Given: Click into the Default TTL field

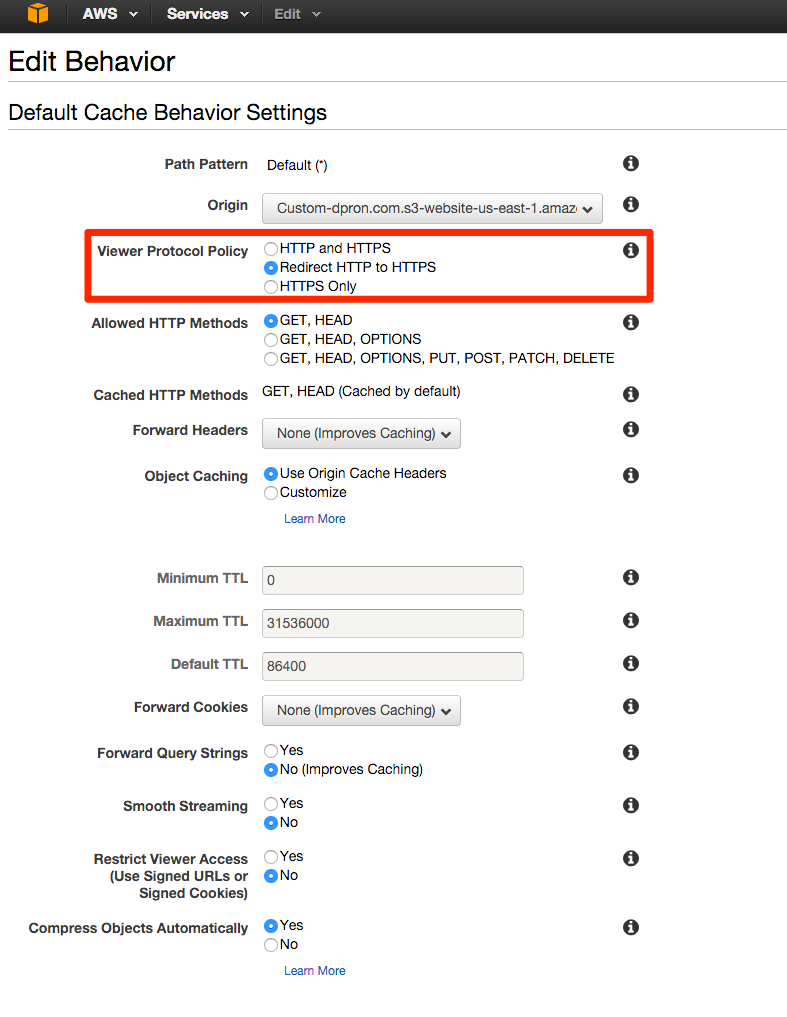Looking at the screenshot, I should tap(393, 666).
